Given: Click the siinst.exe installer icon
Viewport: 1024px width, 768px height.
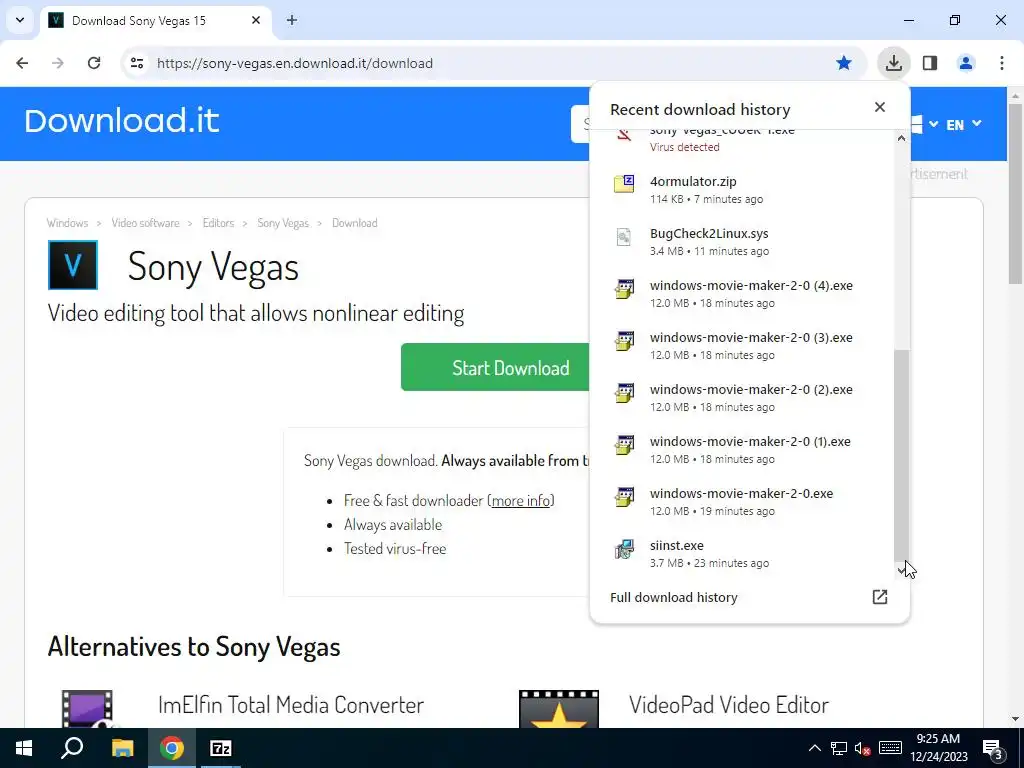Looking at the screenshot, I should coord(624,549).
